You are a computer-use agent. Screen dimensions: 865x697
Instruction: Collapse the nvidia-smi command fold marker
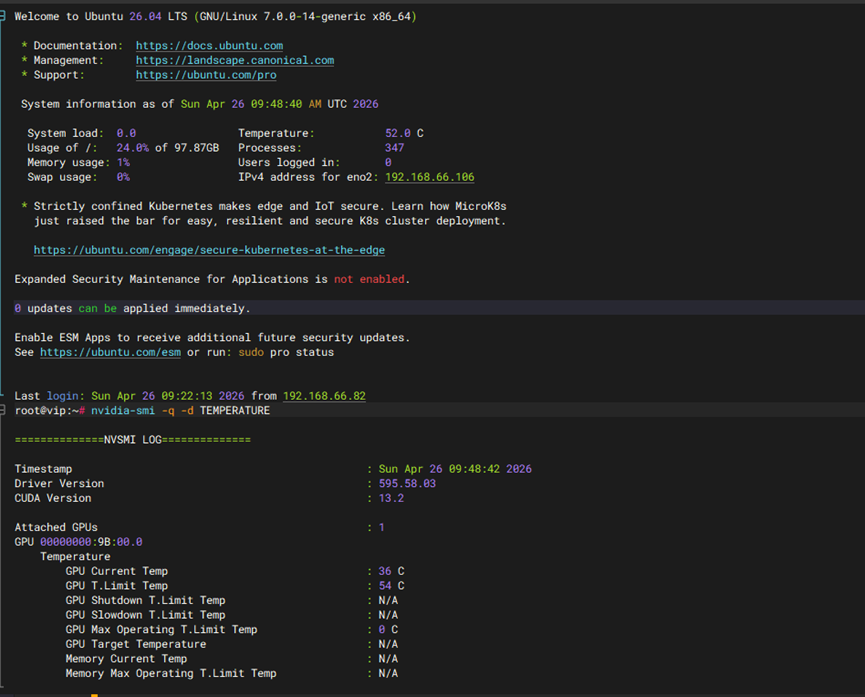[x=3, y=410]
